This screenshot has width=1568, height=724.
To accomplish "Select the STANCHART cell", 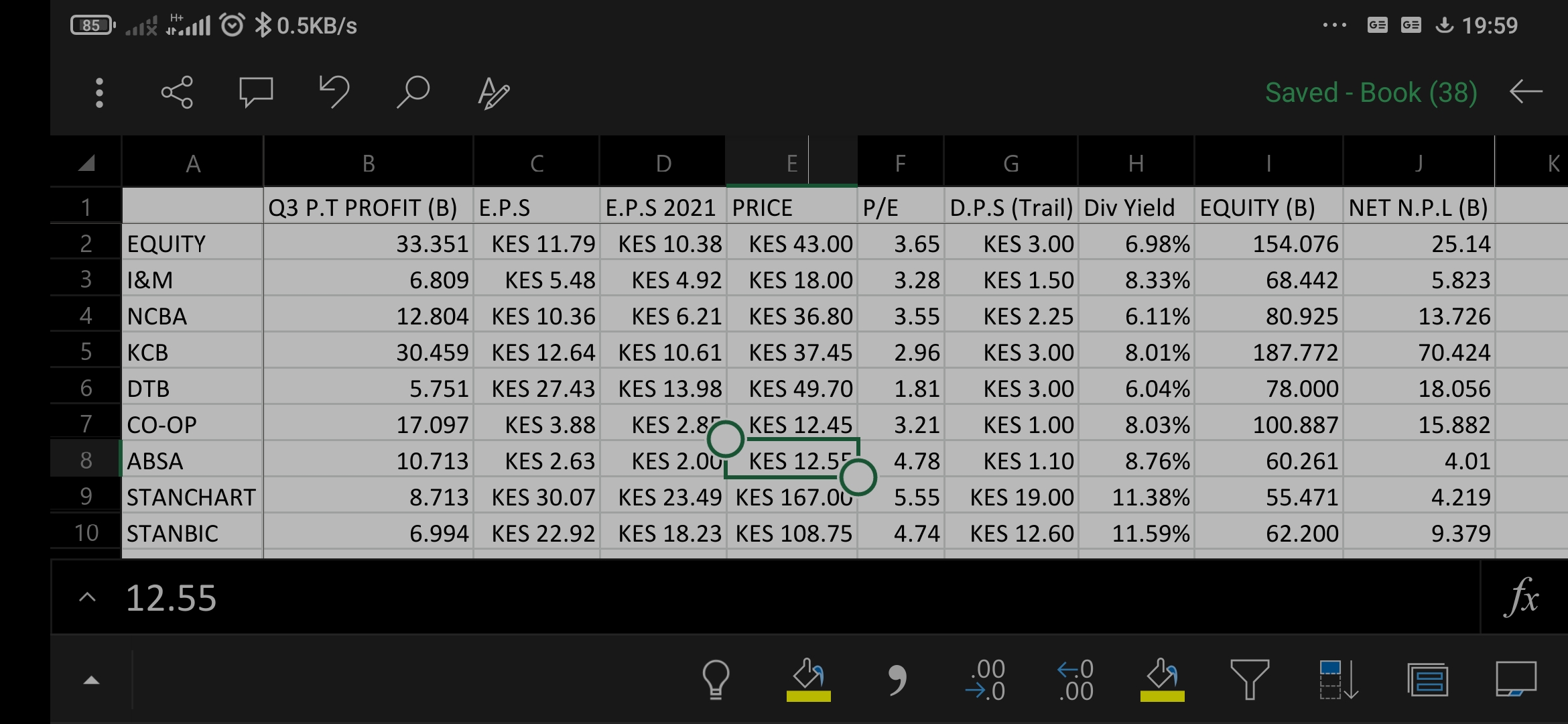I will click(x=193, y=497).
